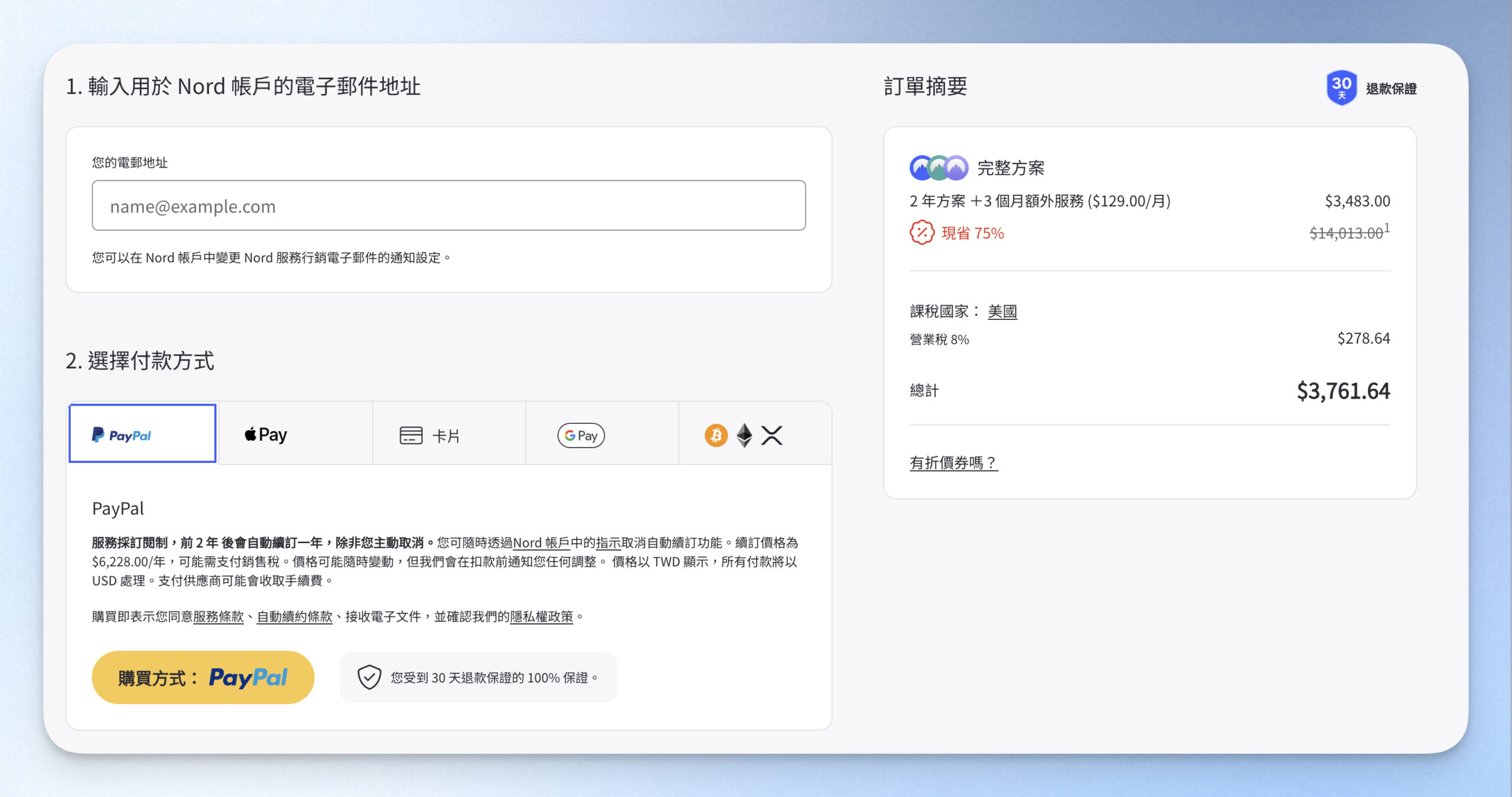Open the 服務條款 terms link
Image resolution: width=1512 pixels, height=797 pixels.
pos(219,616)
